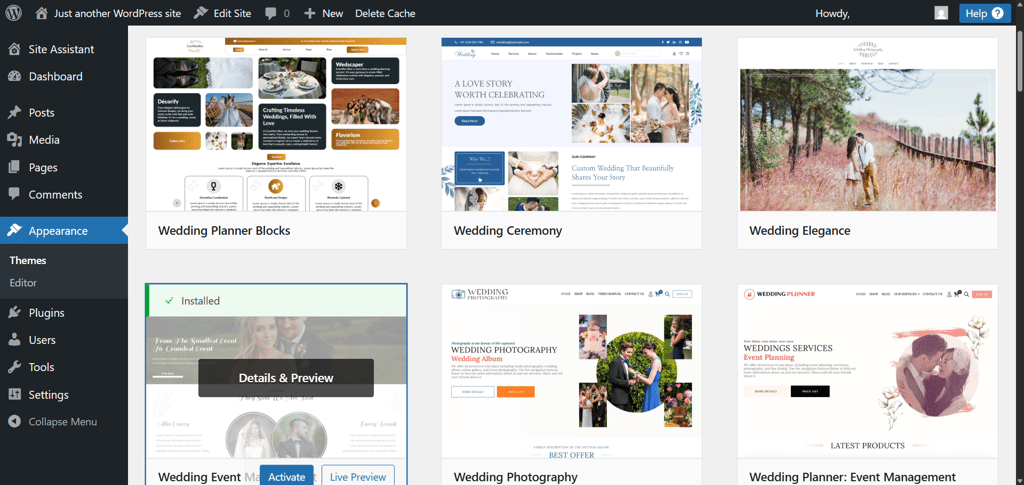Screen dimensions: 1024x485
Task: Open the Users menu item
Action: click(x=42, y=340)
